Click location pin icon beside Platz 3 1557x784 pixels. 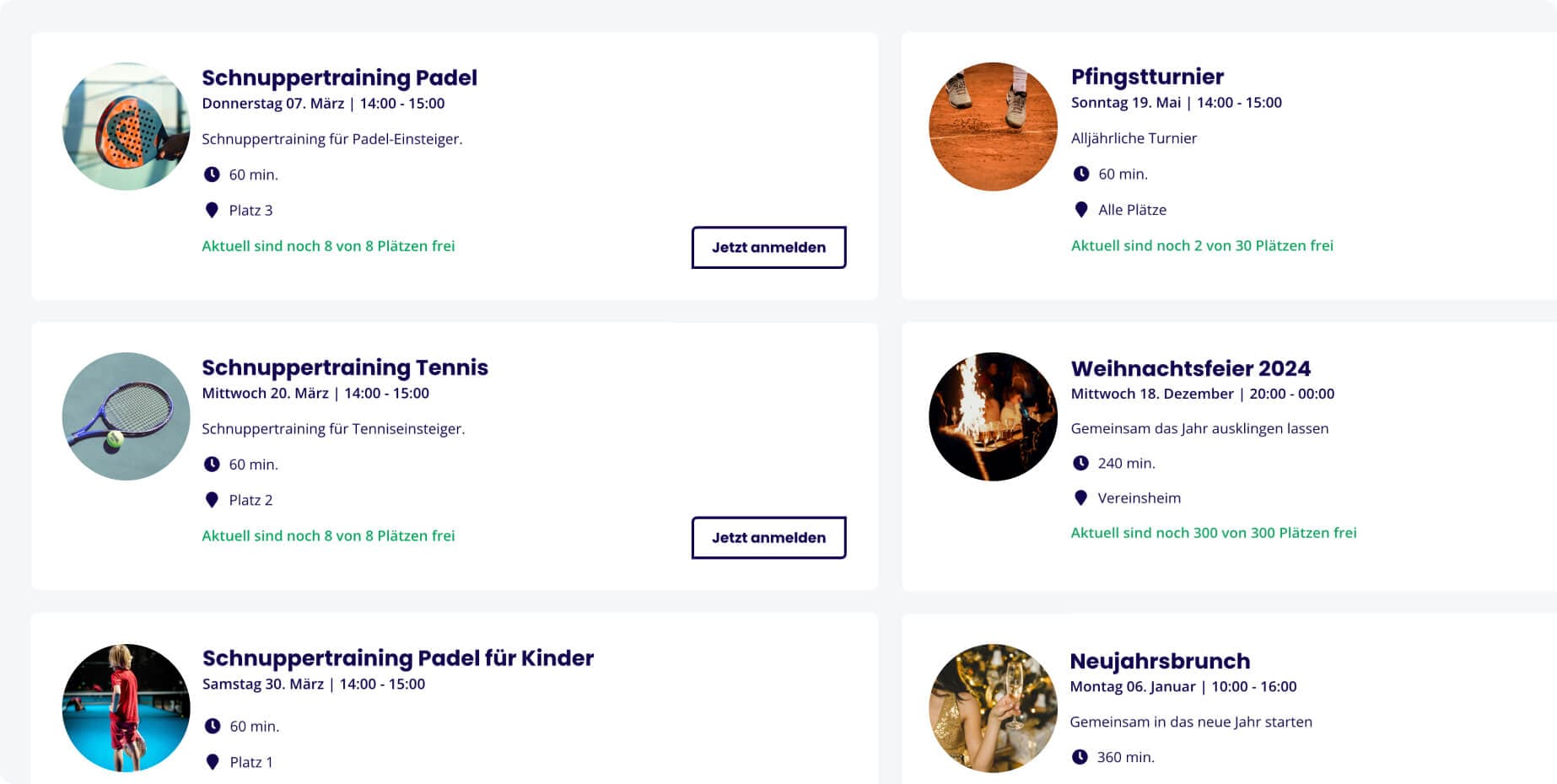click(x=212, y=210)
